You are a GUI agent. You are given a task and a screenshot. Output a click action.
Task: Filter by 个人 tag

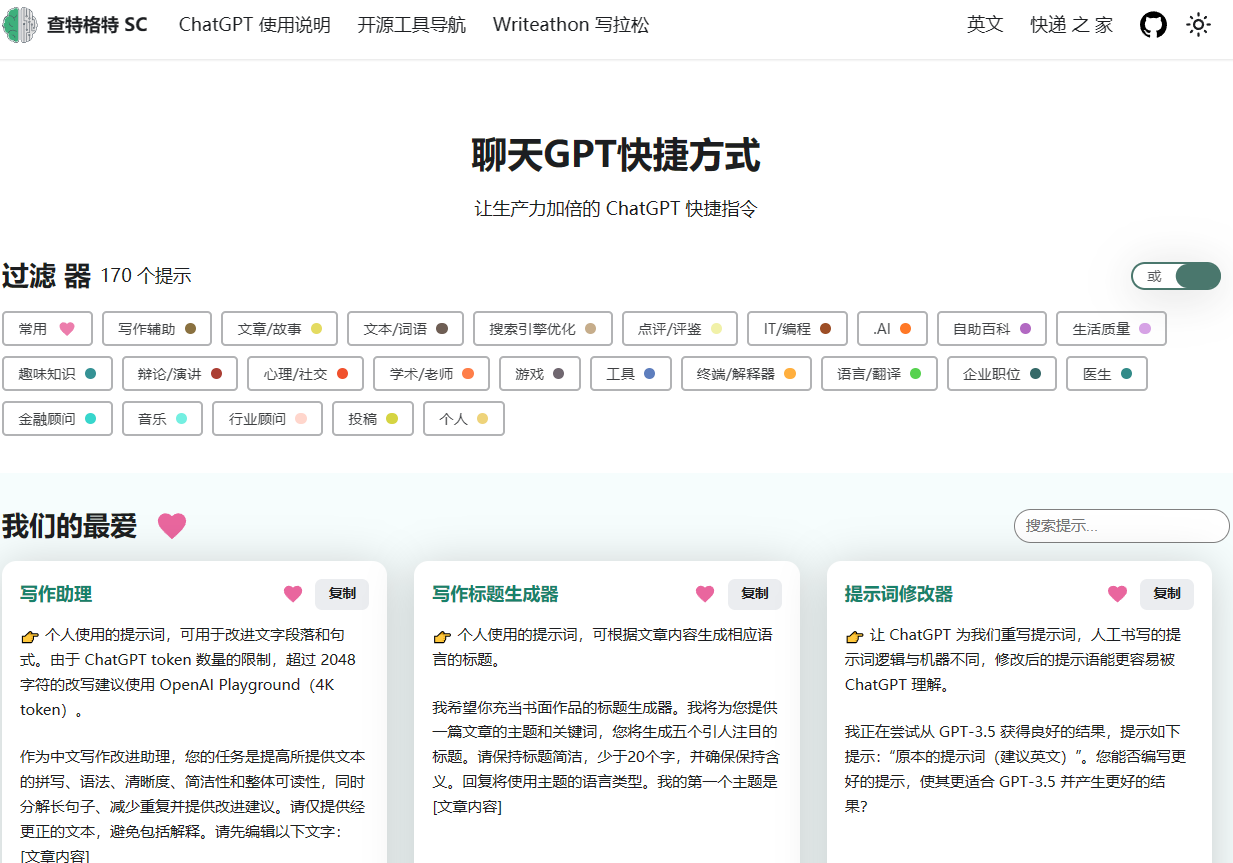pos(464,418)
